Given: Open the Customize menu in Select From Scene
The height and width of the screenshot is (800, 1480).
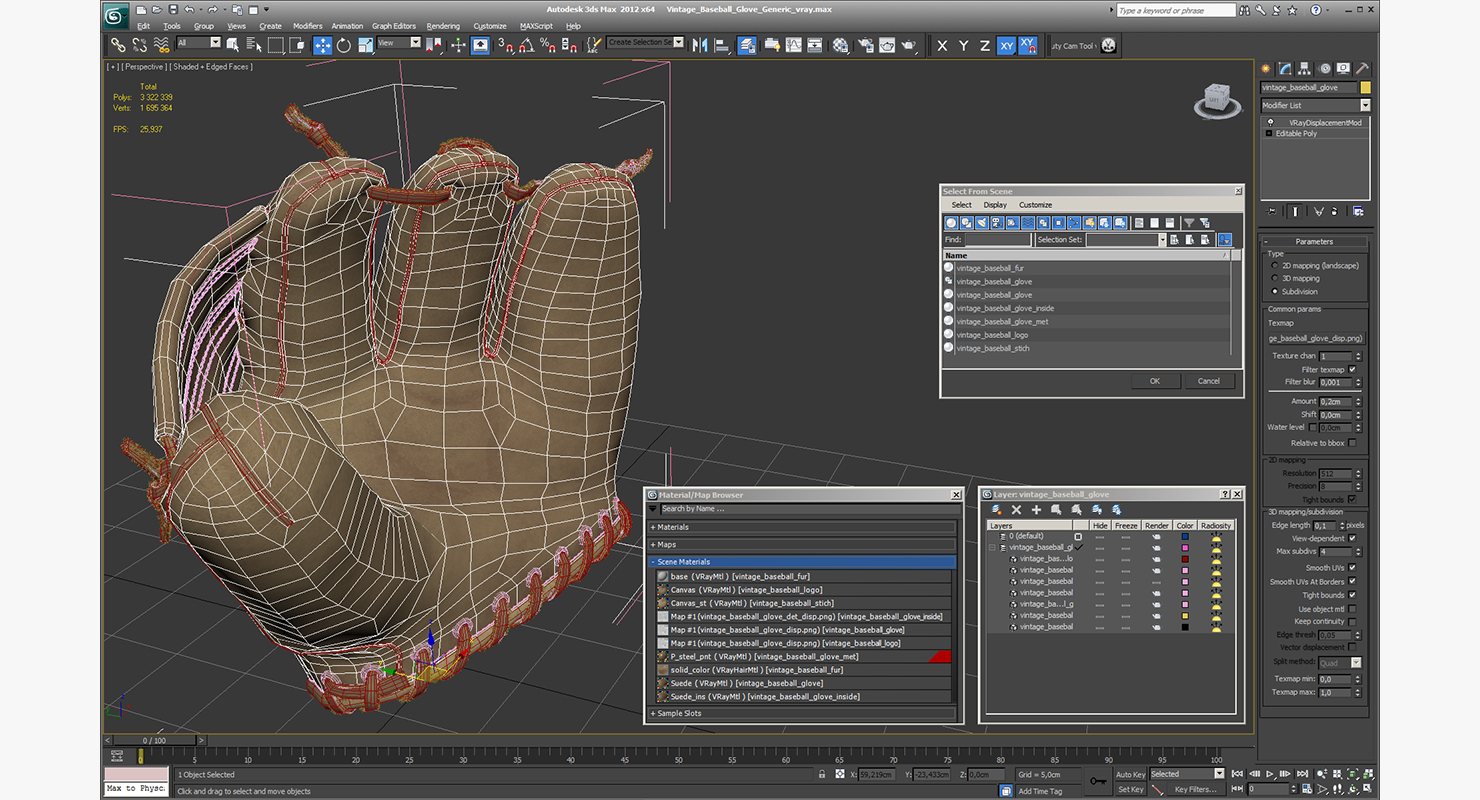Looking at the screenshot, I should pos(1035,205).
